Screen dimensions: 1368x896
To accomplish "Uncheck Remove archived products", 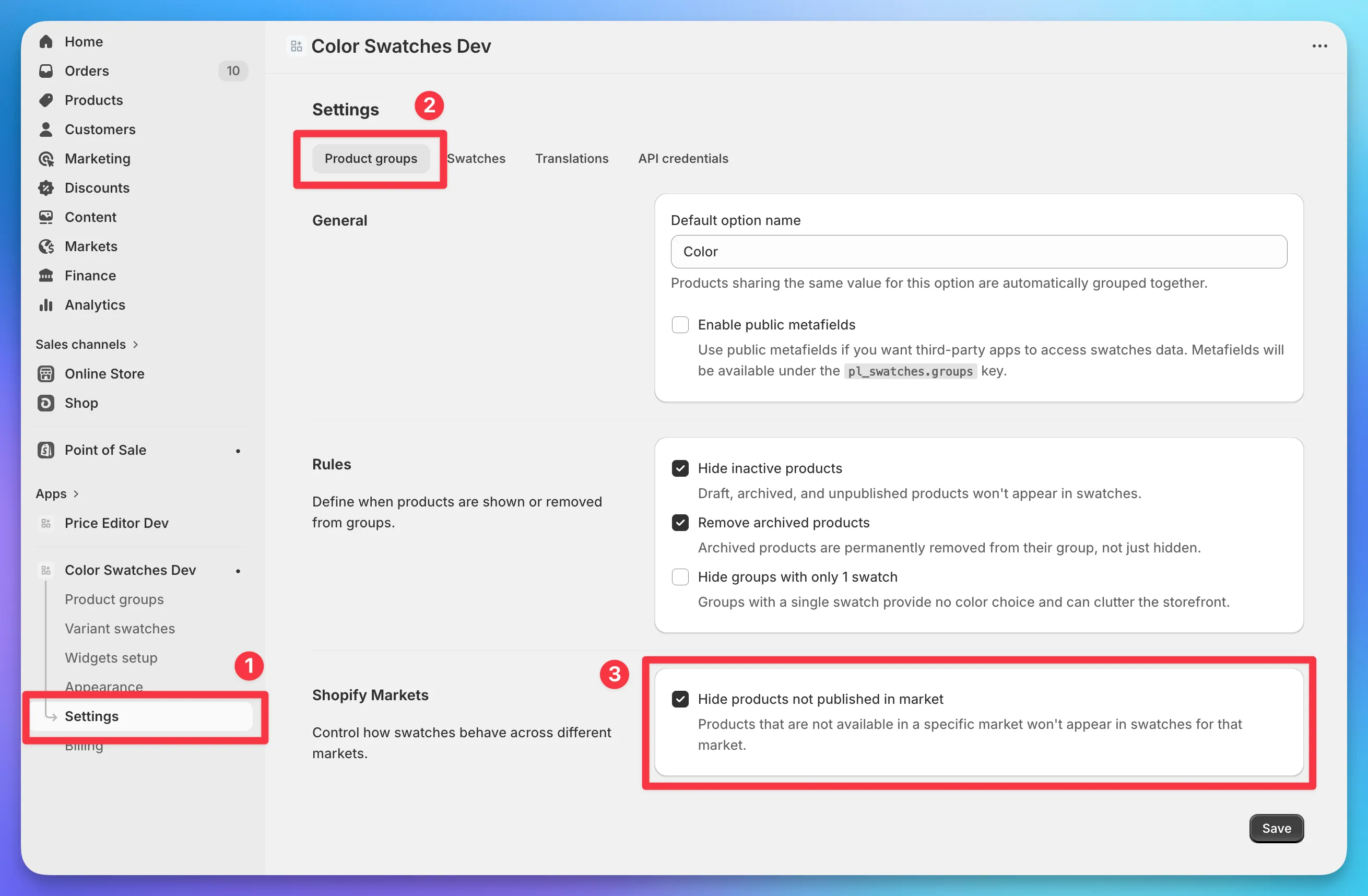I will [x=680, y=523].
